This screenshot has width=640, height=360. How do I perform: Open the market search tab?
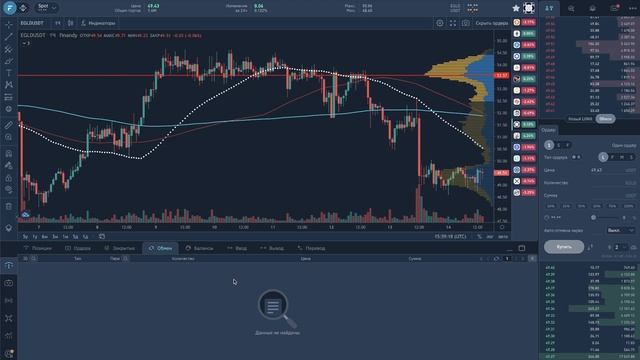(571, 8)
